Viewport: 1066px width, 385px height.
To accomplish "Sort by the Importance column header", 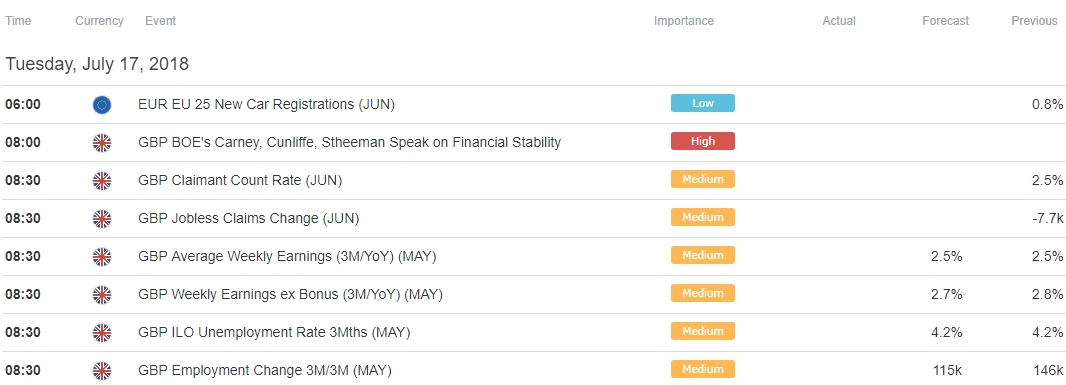I will tap(684, 21).
